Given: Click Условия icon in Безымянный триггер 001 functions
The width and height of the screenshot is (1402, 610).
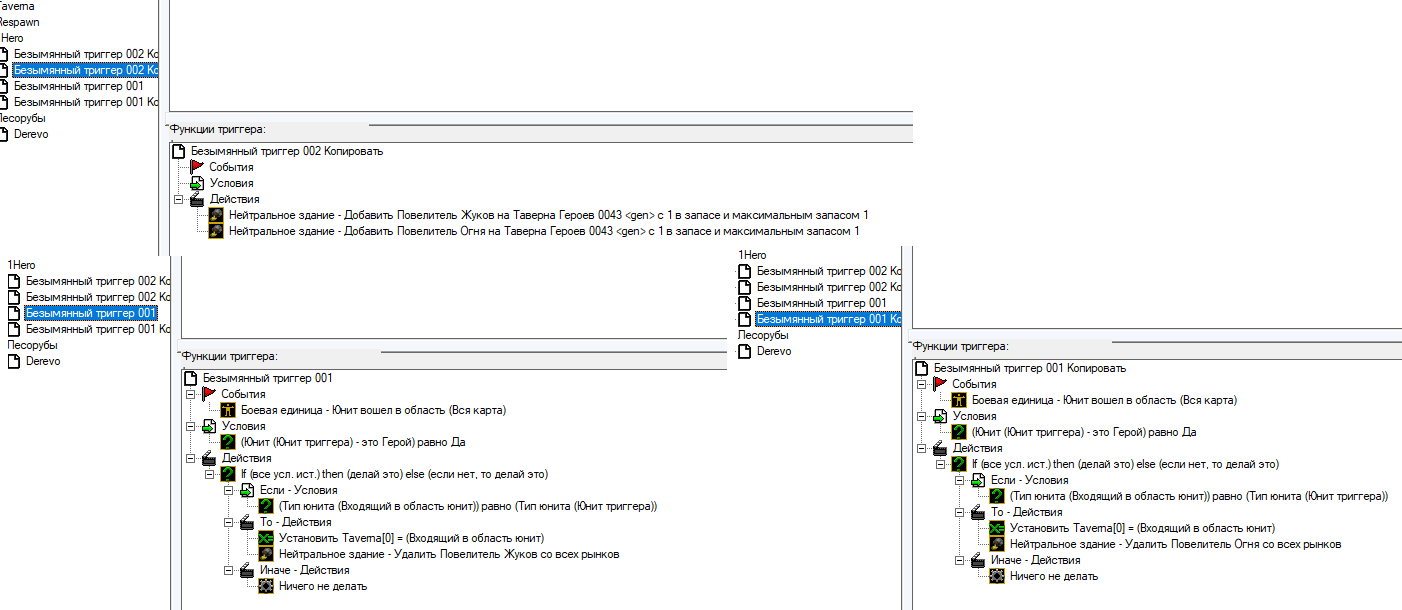Looking at the screenshot, I should (209, 426).
